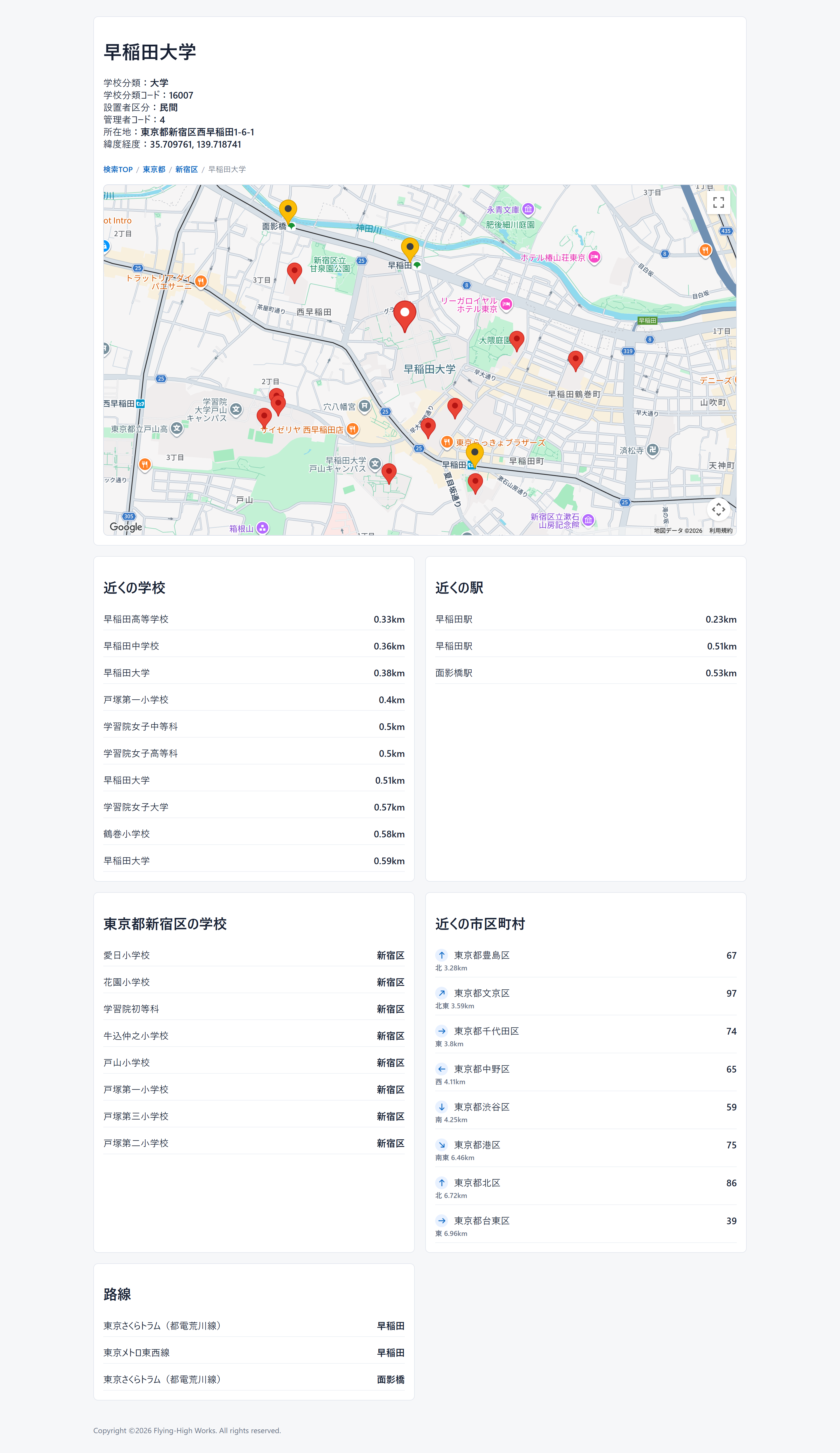Open 鶴巻小学校 nearby school
840x1453 pixels.
pos(254,834)
